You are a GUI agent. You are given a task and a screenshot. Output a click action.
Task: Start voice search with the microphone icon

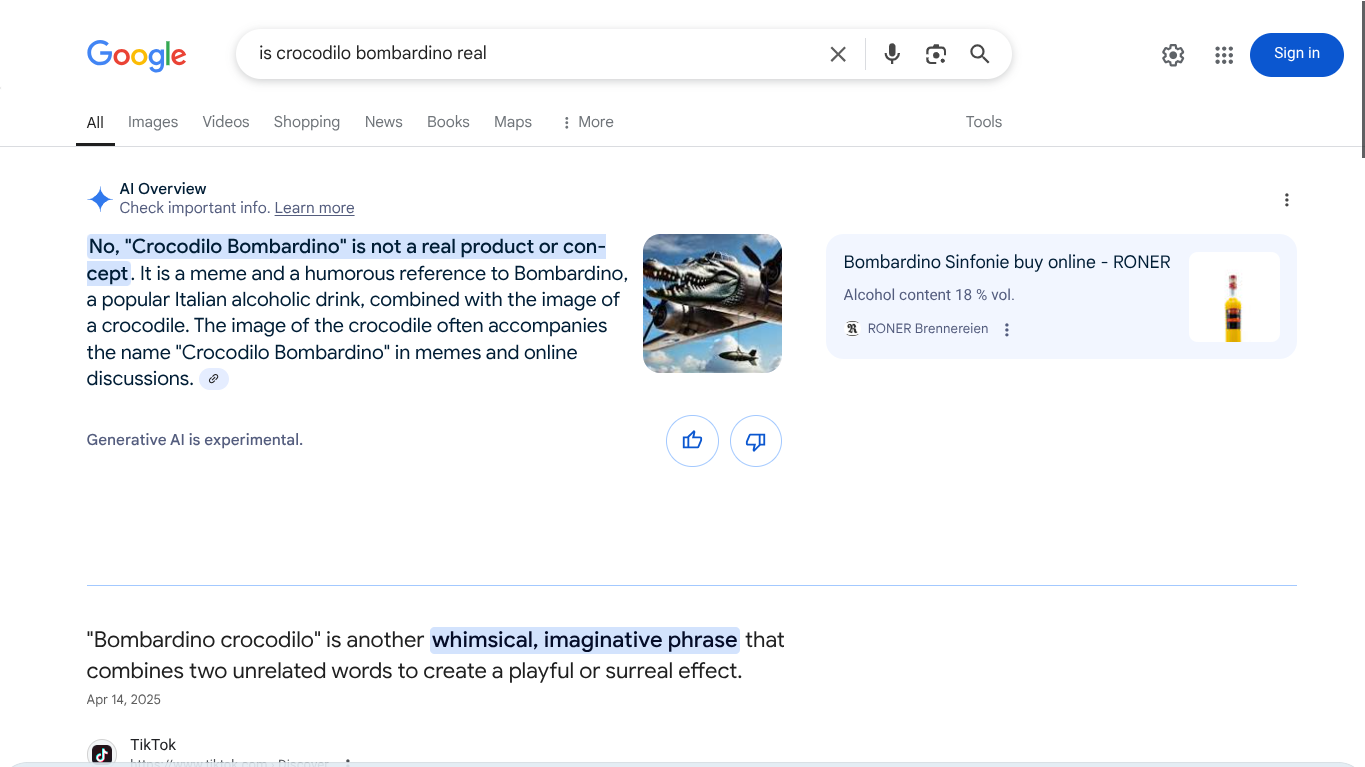click(892, 54)
